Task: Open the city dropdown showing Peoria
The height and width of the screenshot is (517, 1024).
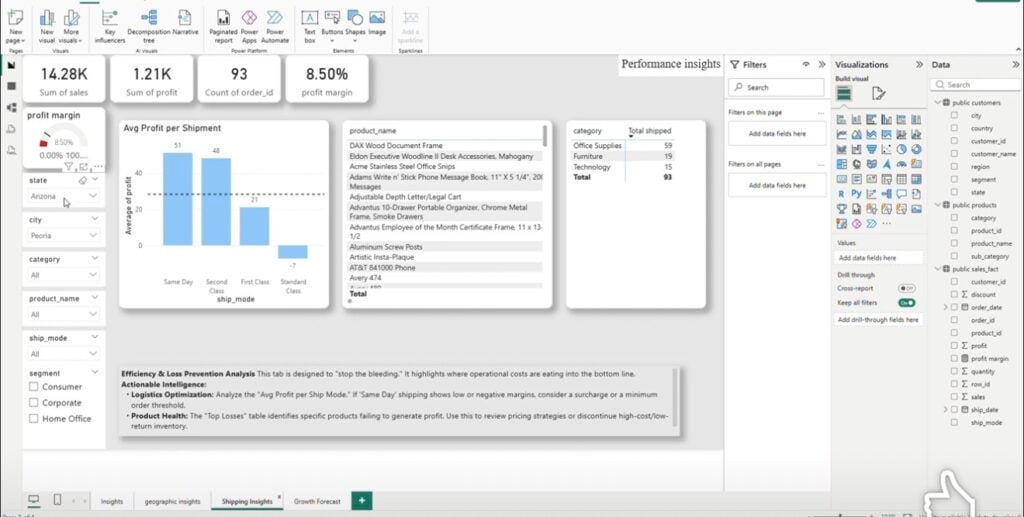Action: (x=64, y=236)
